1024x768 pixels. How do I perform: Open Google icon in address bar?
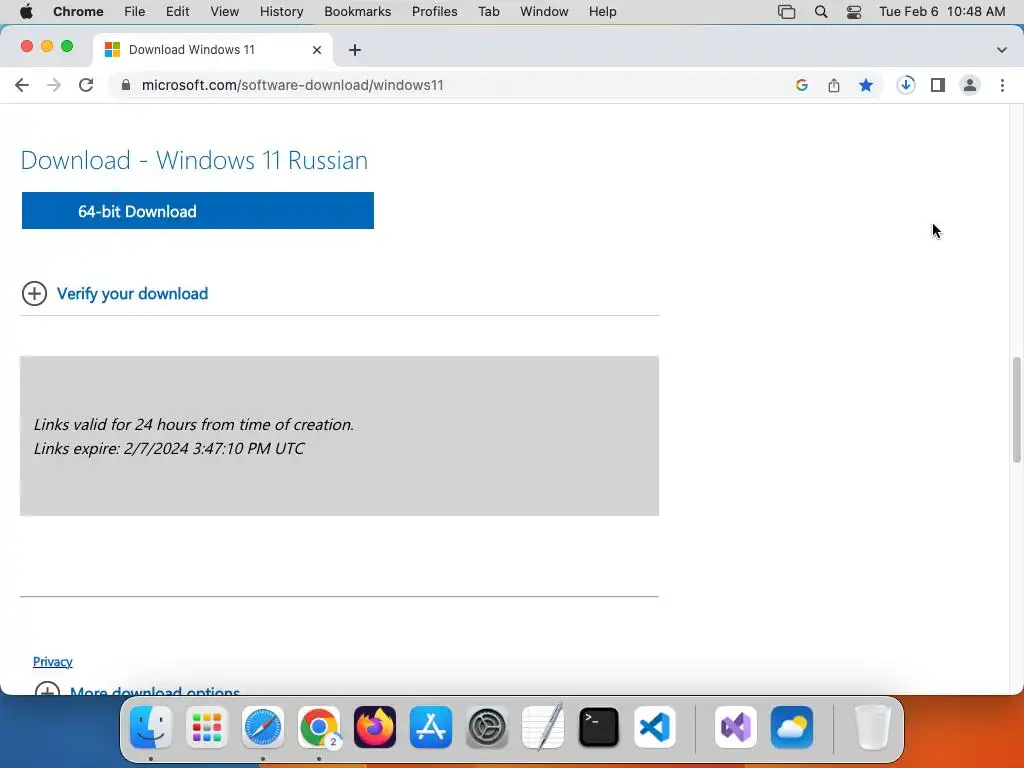pyautogui.click(x=802, y=85)
